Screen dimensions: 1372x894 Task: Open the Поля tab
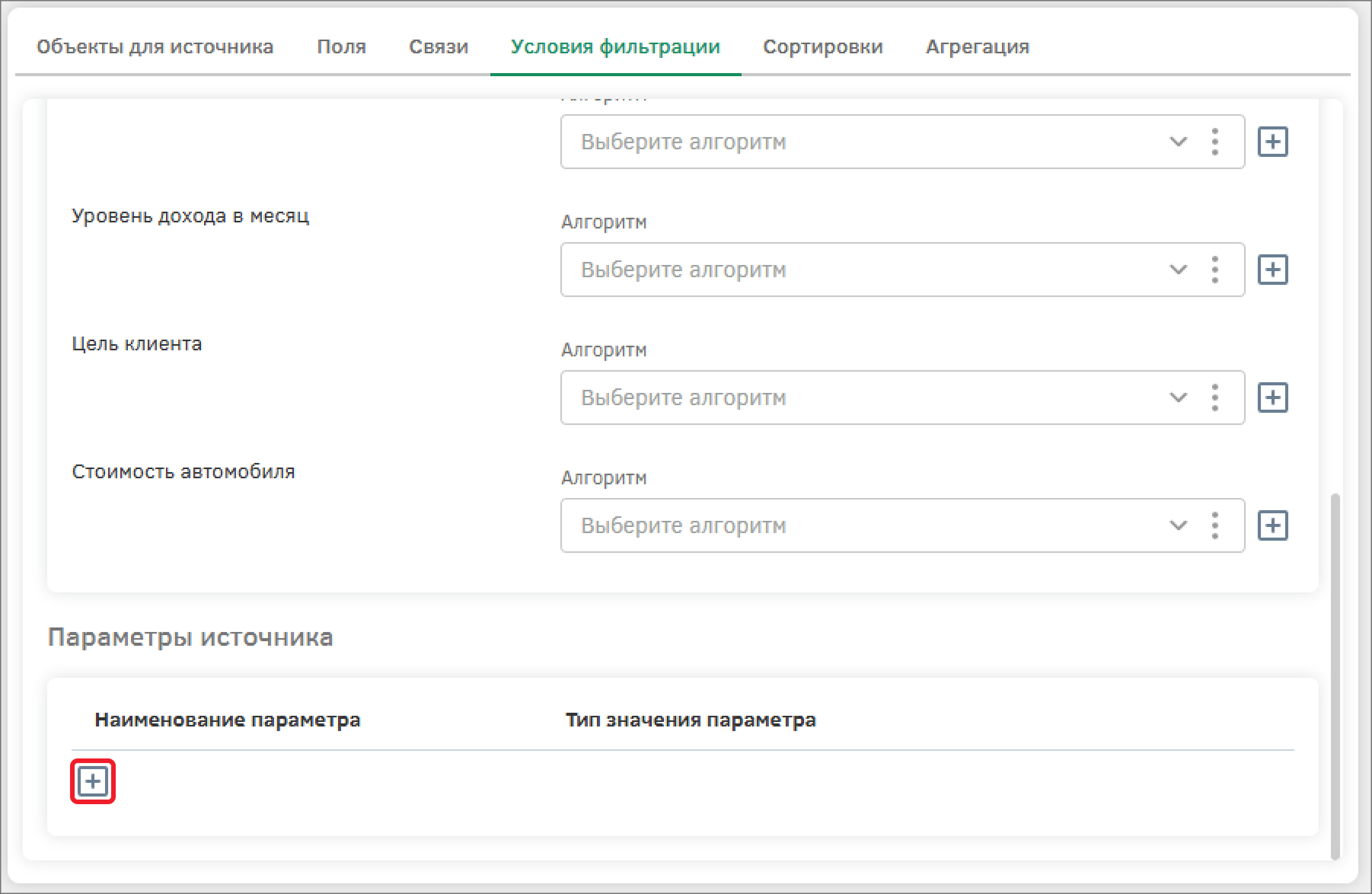tap(341, 47)
